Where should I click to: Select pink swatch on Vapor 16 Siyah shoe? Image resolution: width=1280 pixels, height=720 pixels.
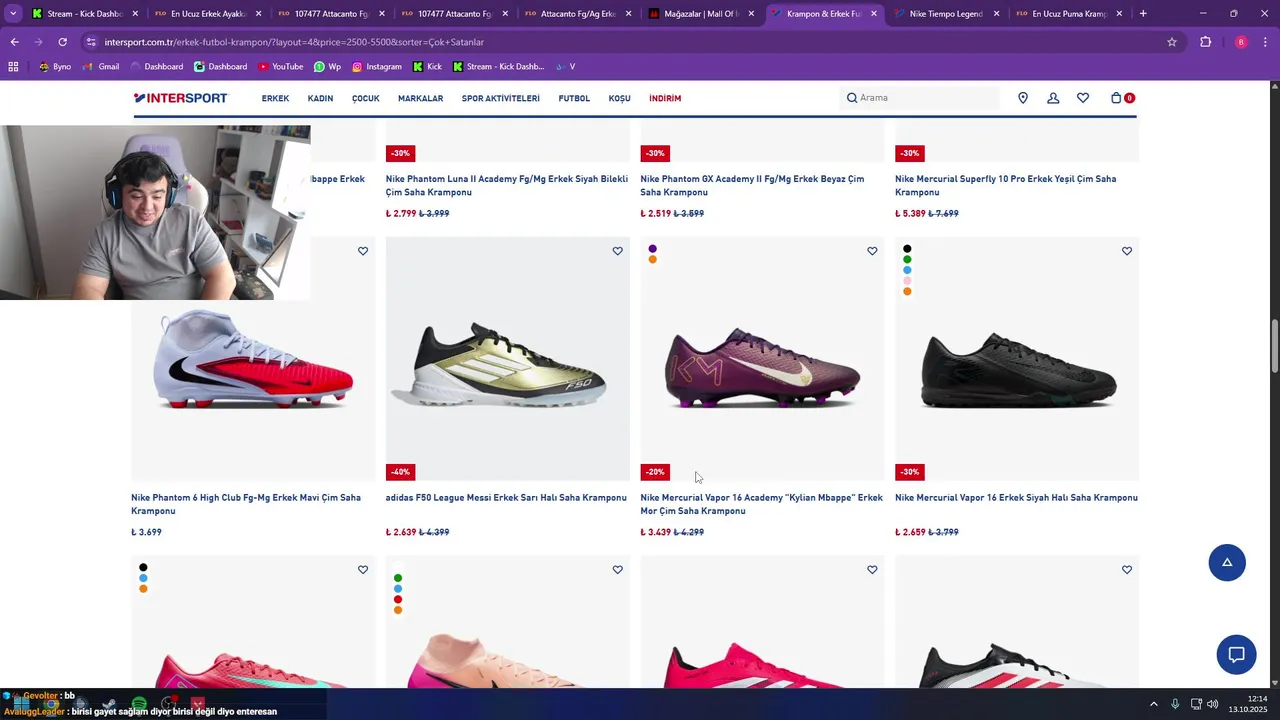907,281
